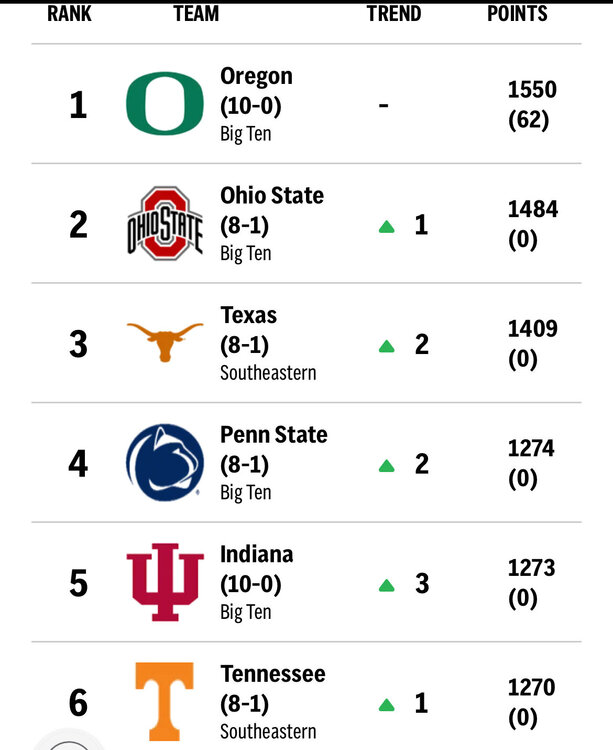Viewport: 613px width, 750px height.
Task: Open the Ohio State team name link
Action: coord(272,195)
